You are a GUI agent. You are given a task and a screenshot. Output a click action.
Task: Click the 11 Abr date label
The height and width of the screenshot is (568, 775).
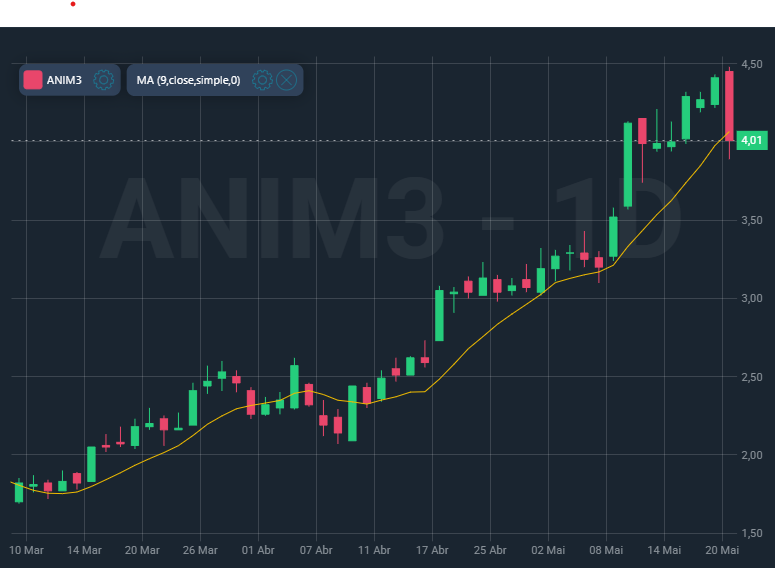click(x=374, y=550)
